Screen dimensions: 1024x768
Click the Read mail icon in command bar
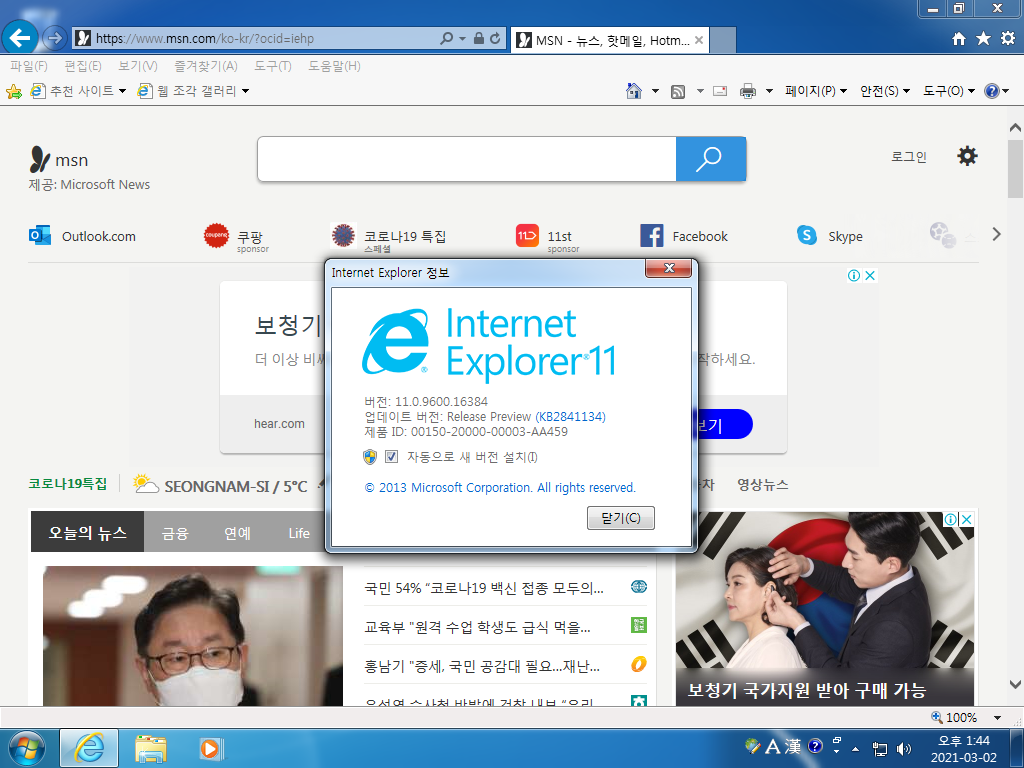(720, 91)
